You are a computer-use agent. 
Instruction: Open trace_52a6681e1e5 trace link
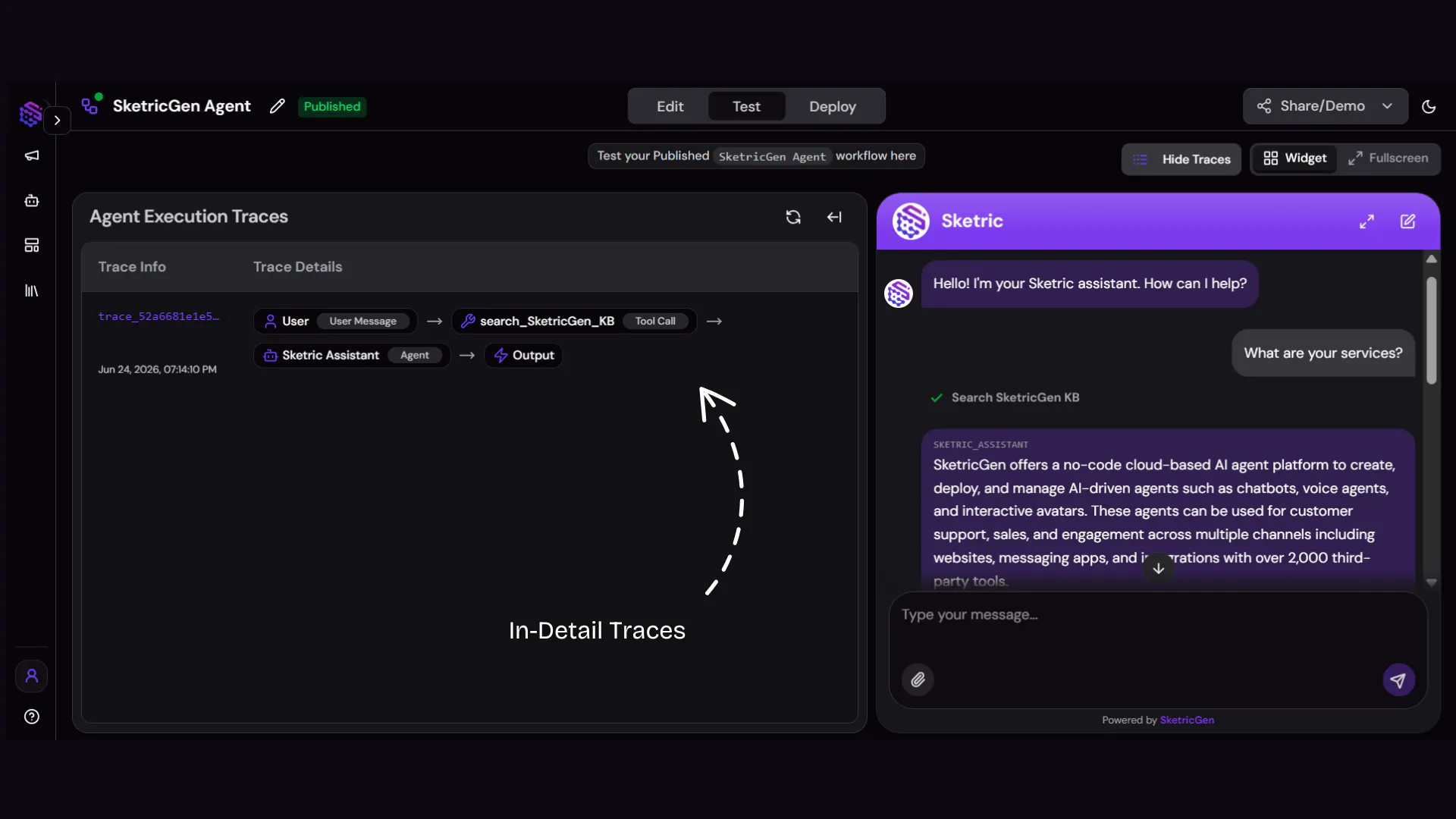[158, 316]
